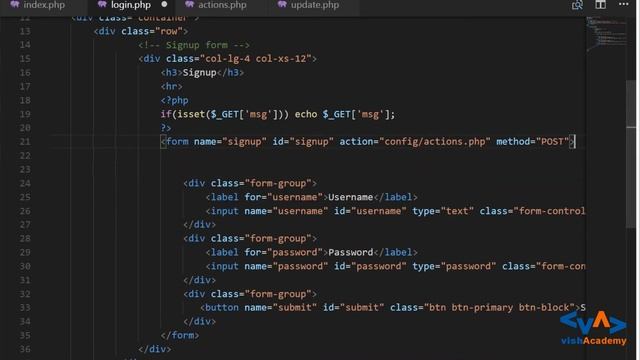The width and height of the screenshot is (640, 360).
Task: Click the "col-lg-4 col-xs-12" class value
Action: click(256, 59)
